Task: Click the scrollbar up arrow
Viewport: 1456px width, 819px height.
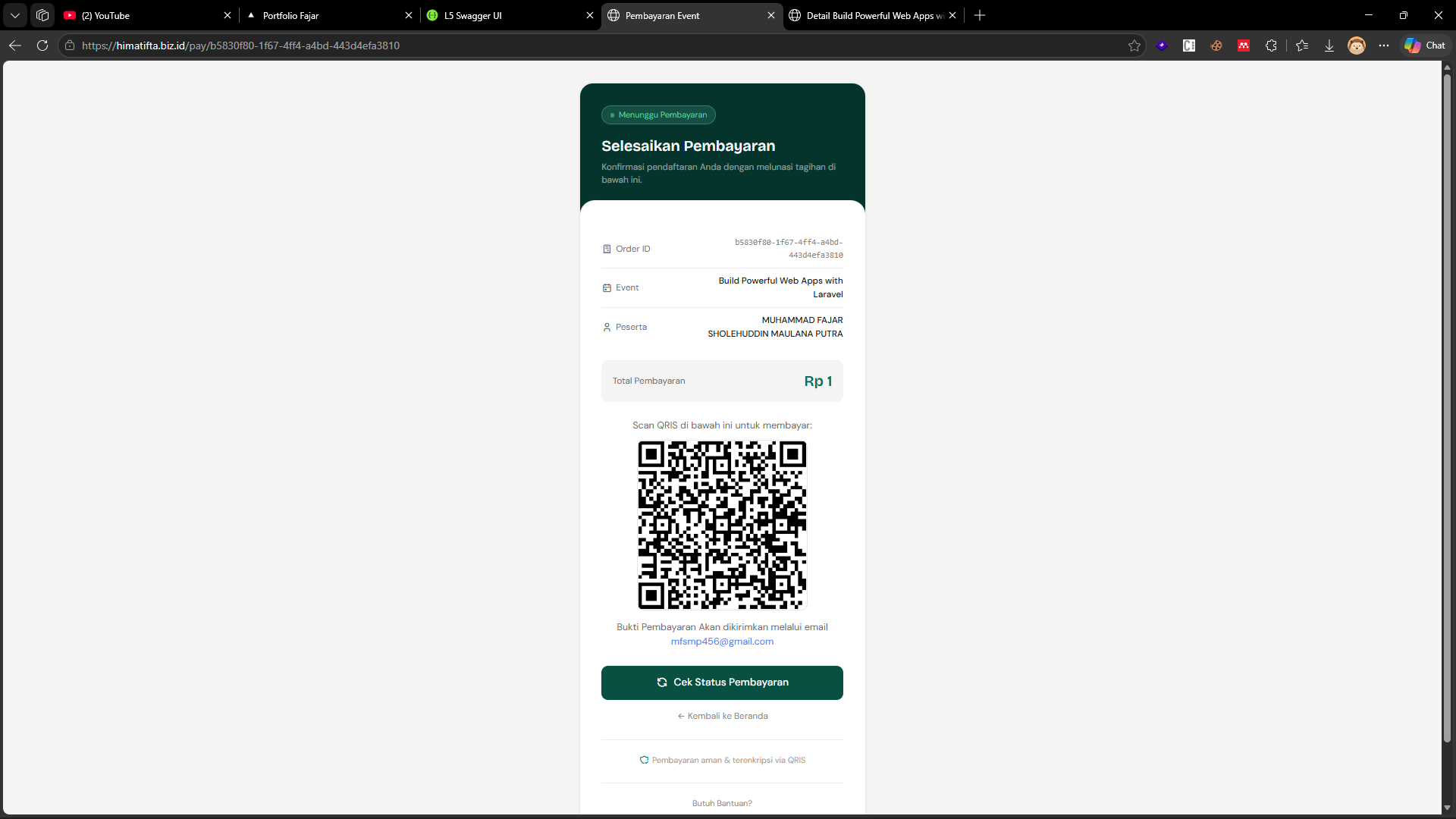Action: coord(1447,67)
